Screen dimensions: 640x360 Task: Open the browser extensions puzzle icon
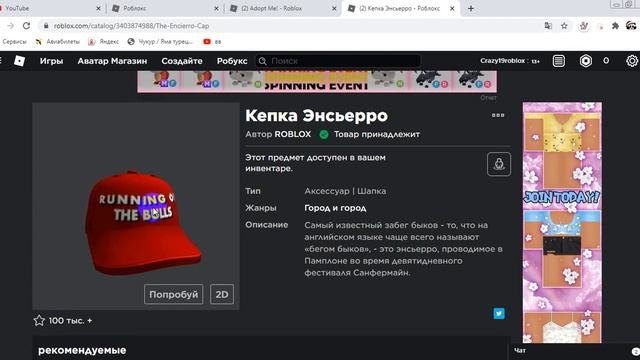[615, 26]
